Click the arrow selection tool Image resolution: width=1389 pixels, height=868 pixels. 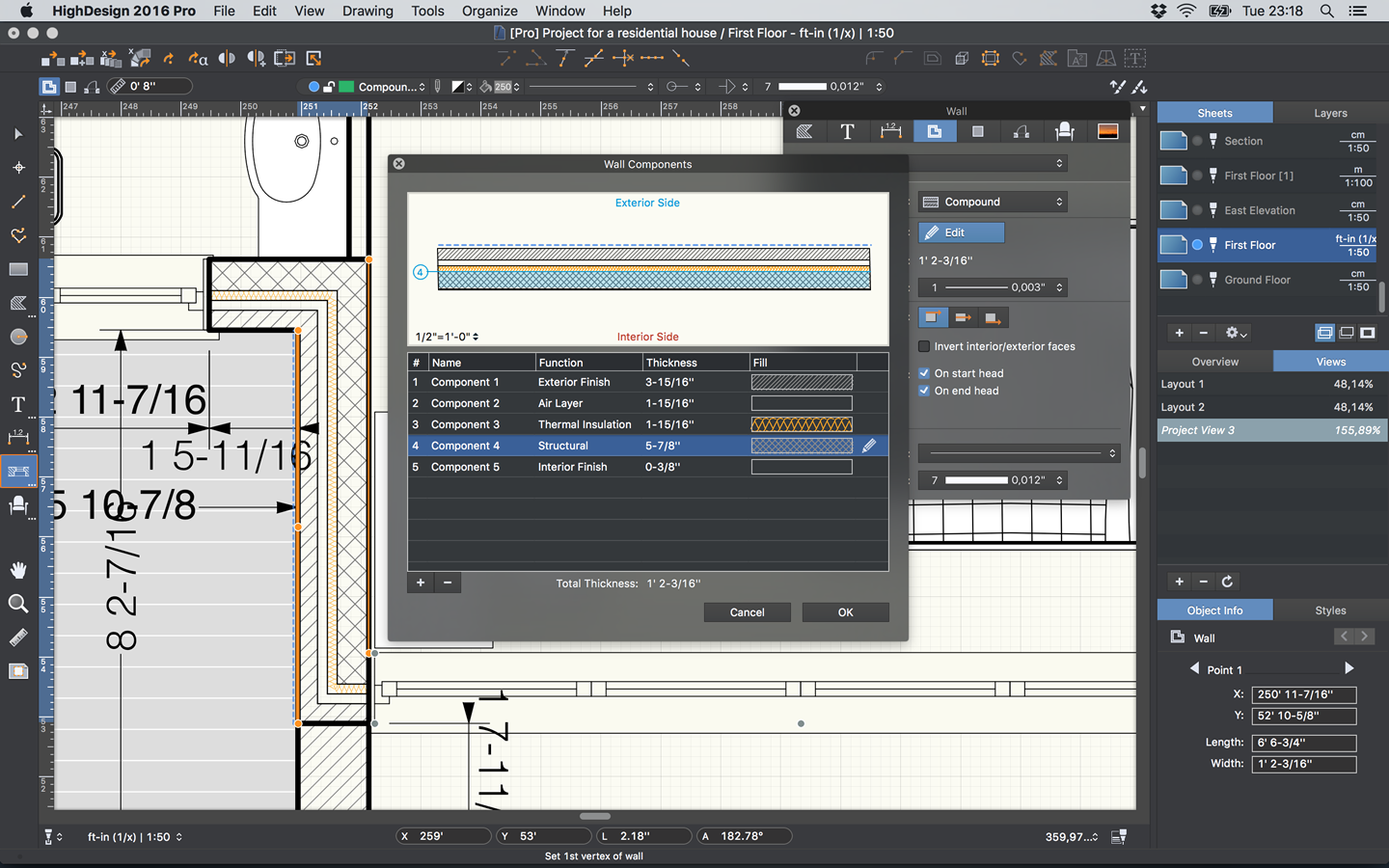tap(18, 134)
